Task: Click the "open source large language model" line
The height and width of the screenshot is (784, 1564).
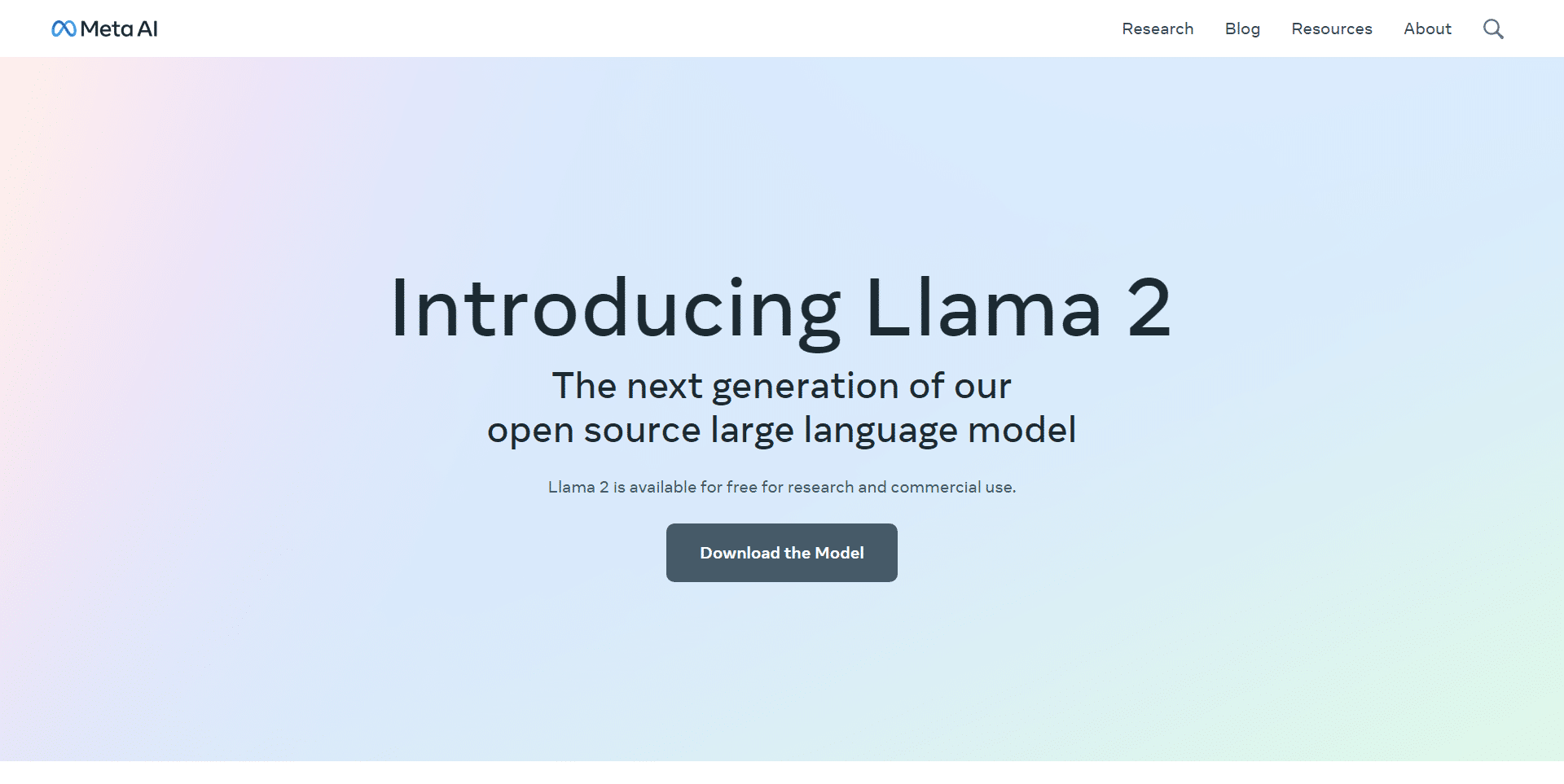Action: [x=781, y=430]
